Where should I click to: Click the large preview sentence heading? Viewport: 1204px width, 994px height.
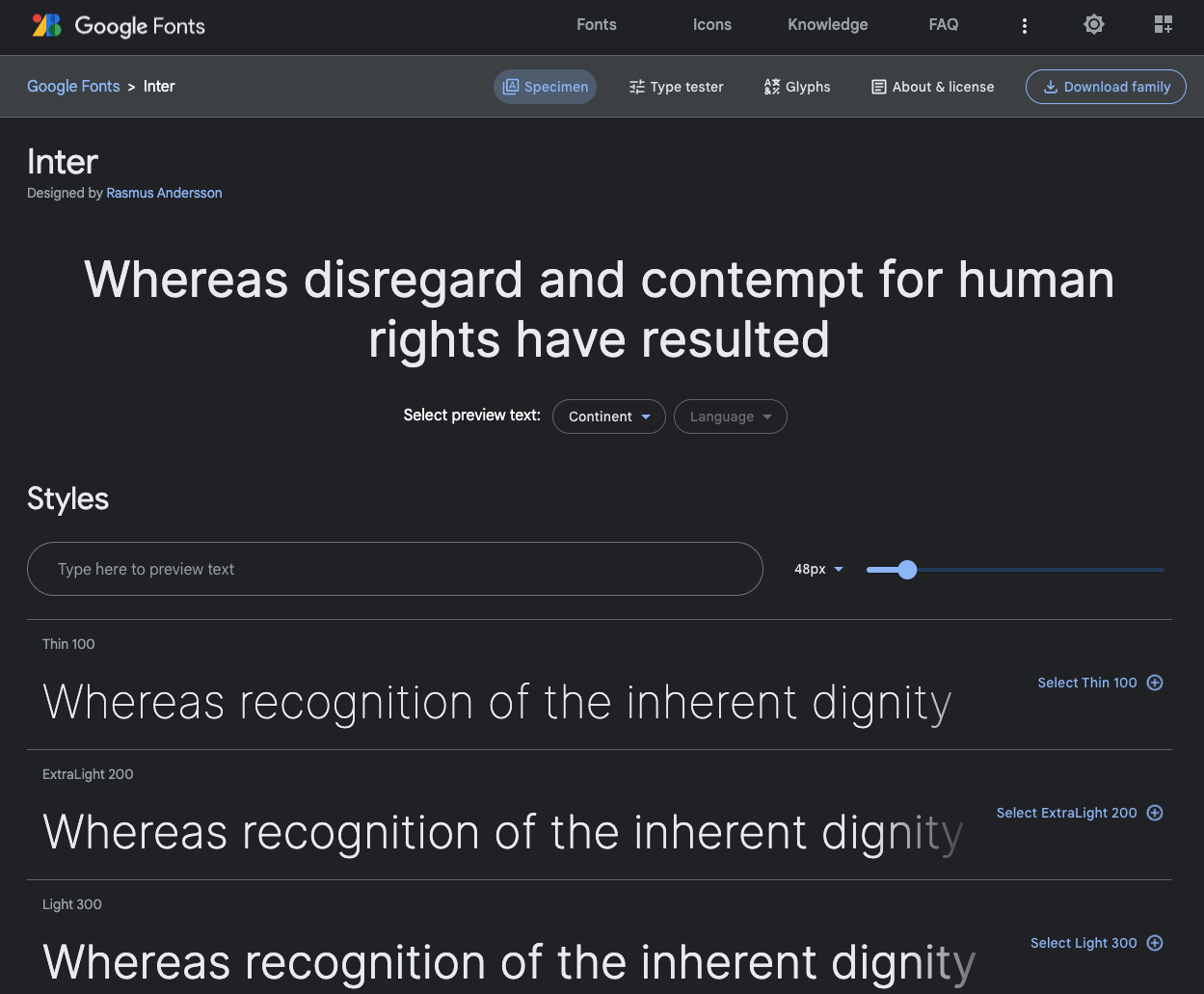pos(600,309)
